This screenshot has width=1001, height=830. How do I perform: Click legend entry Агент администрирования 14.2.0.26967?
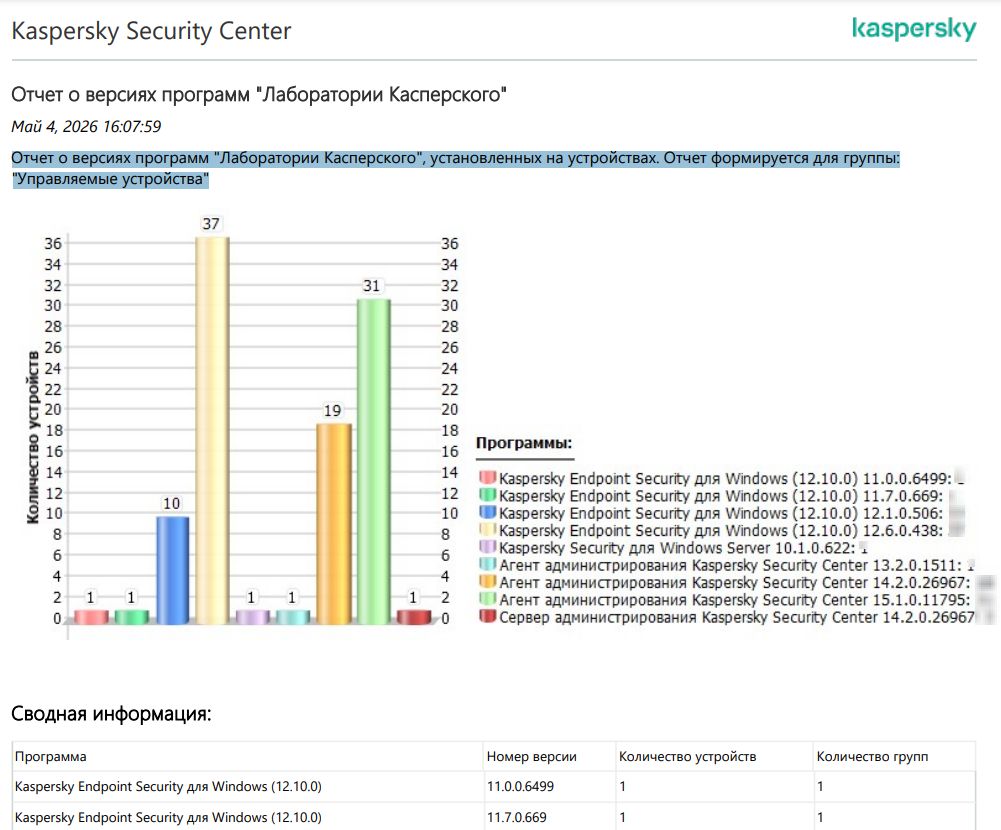pos(735,582)
